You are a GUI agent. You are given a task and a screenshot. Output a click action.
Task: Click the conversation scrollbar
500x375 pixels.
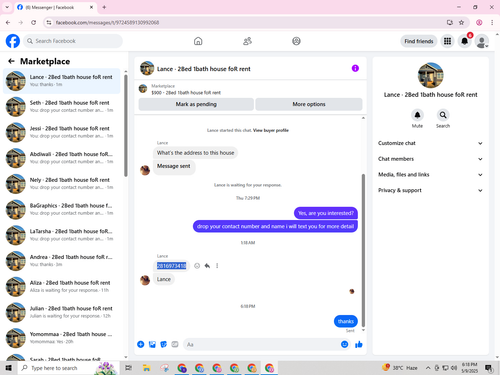pos(363,250)
